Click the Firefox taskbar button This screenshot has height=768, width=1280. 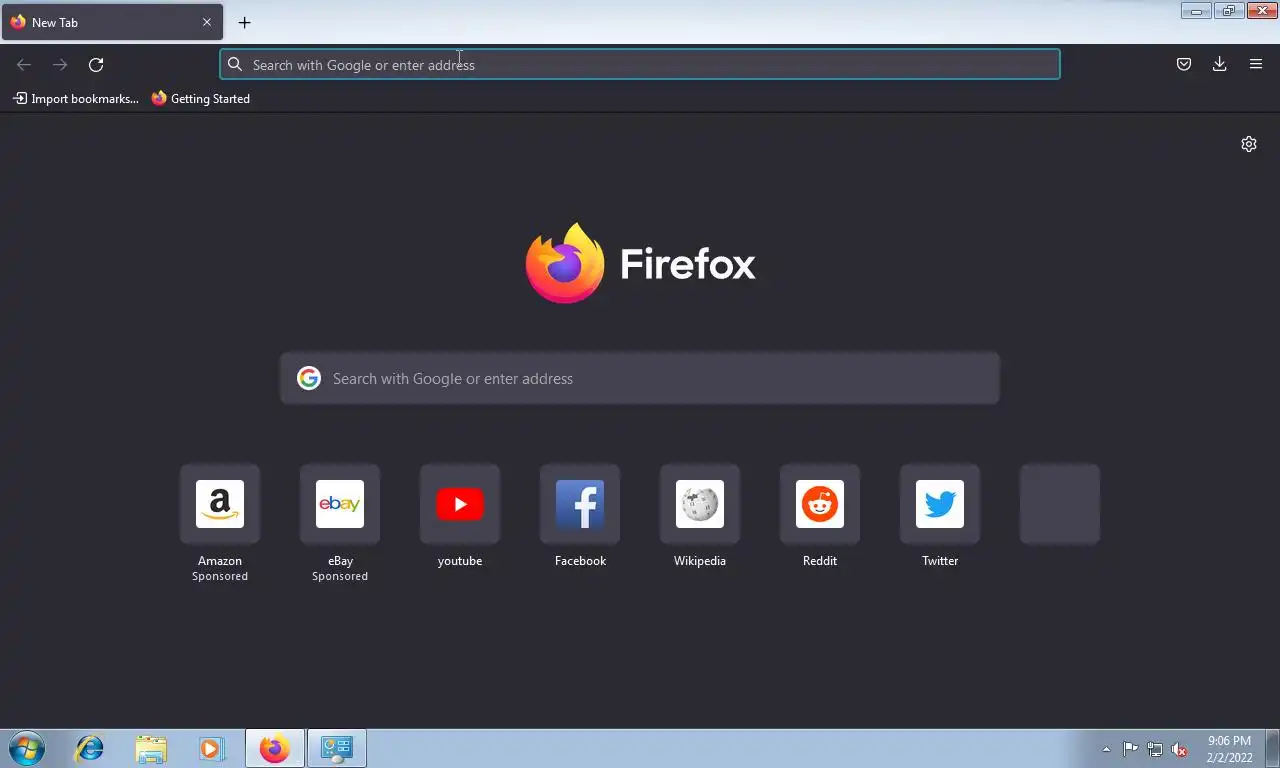pyautogui.click(x=275, y=748)
